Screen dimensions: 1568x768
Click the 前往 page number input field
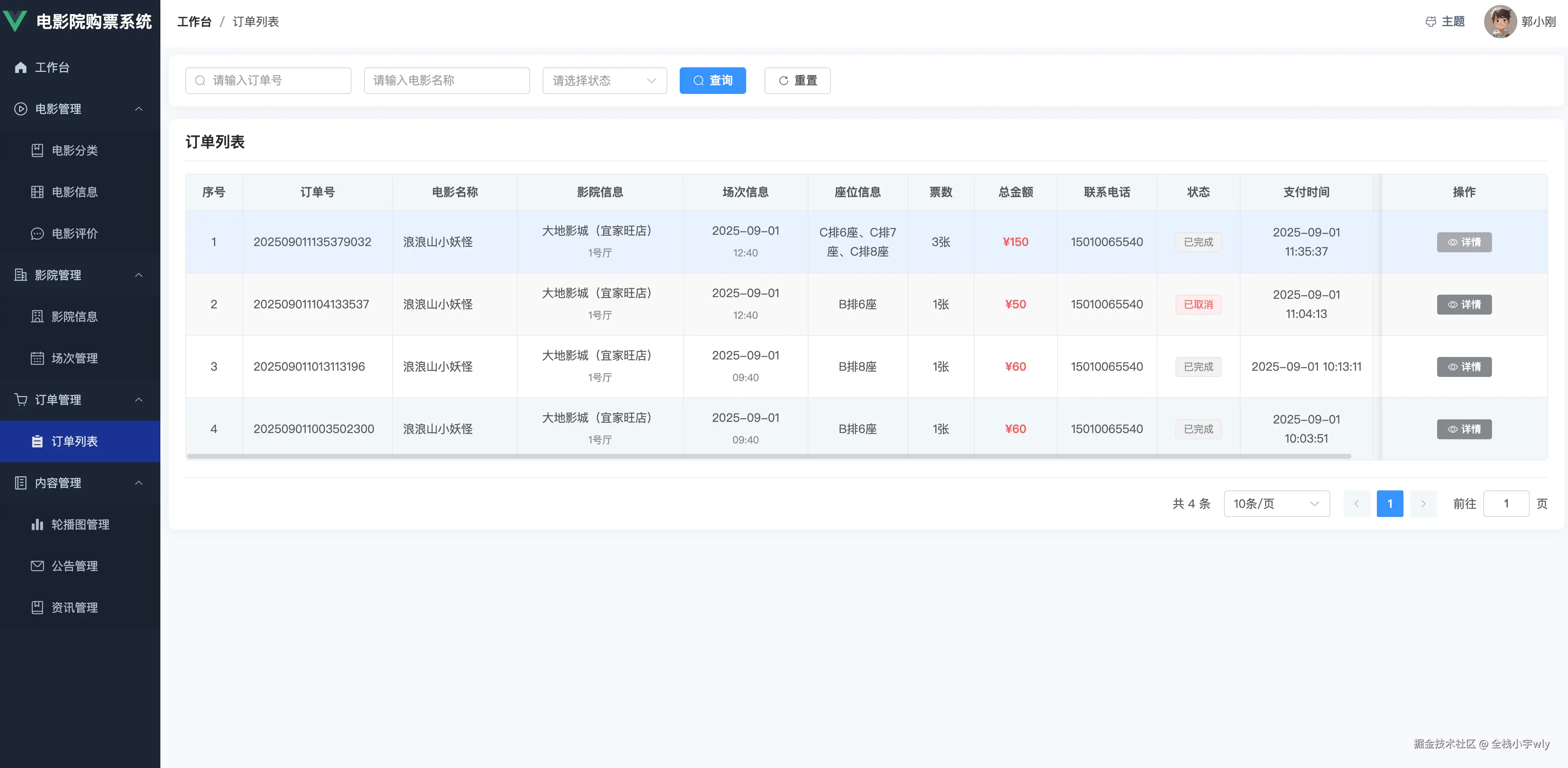pyautogui.click(x=1507, y=504)
